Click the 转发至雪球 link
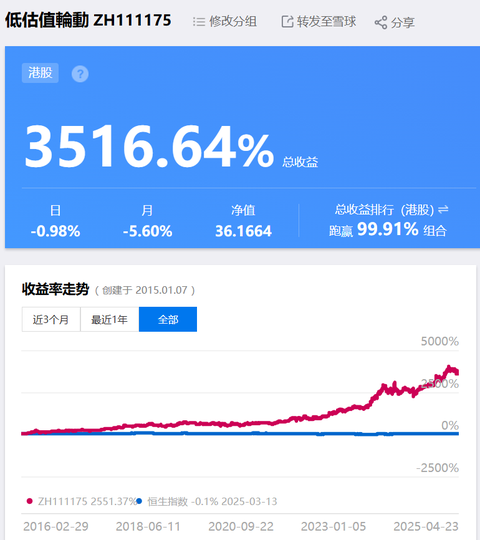 click(x=326, y=22)
